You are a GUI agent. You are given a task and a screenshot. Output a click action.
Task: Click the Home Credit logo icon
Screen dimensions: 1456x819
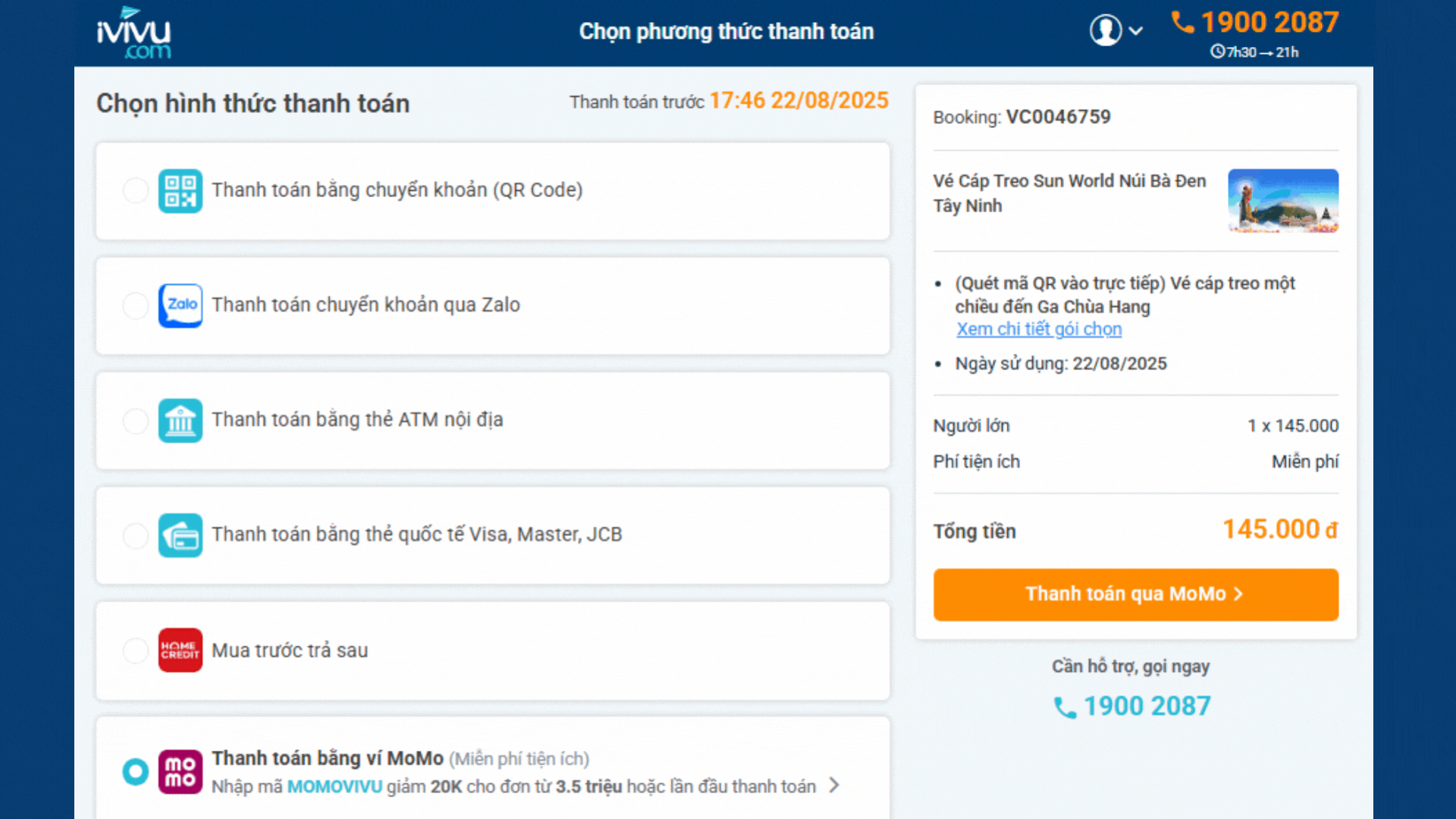point(180,650)
